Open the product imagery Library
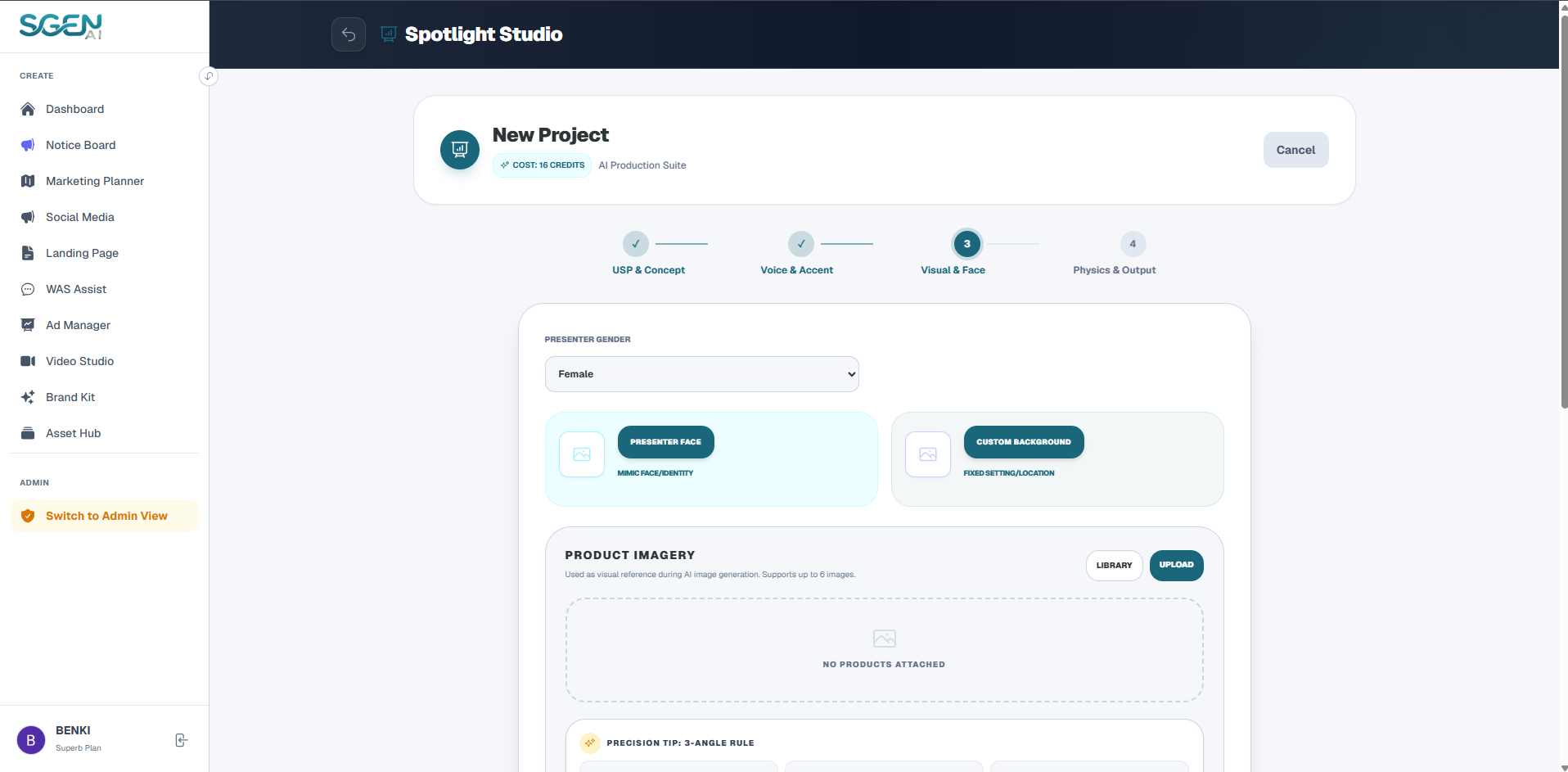 click(x=1114, y=566)
